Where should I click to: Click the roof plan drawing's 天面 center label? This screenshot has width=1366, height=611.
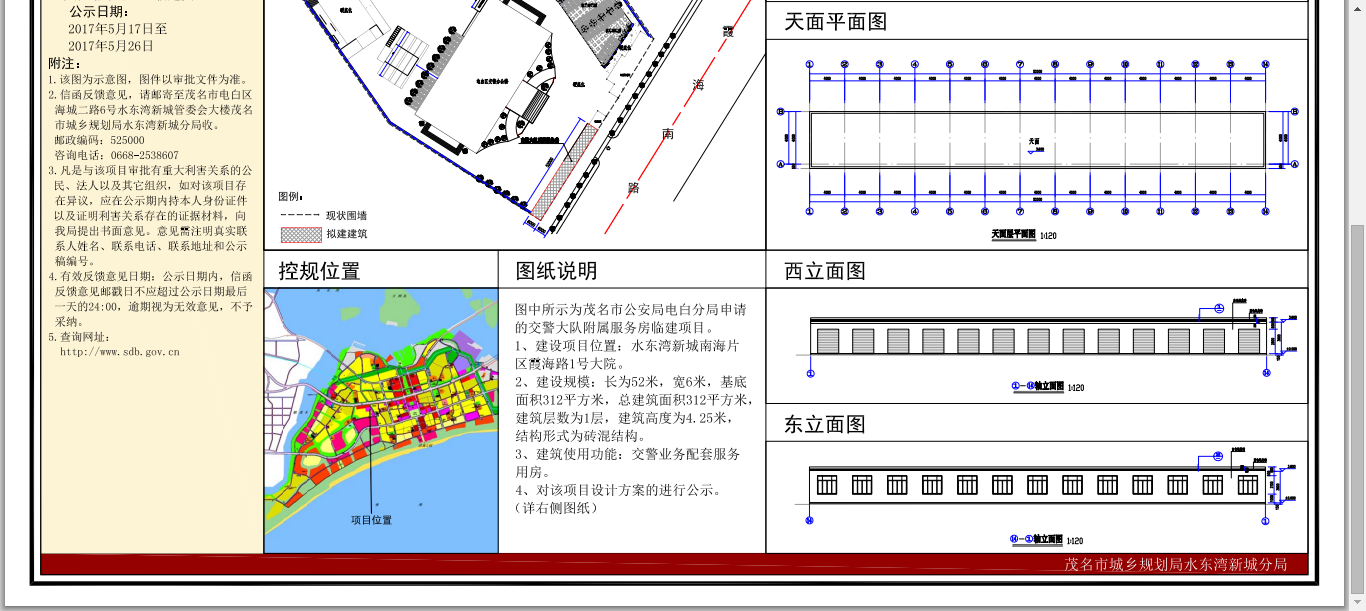pyautogui.click(x=1034, y=142)
